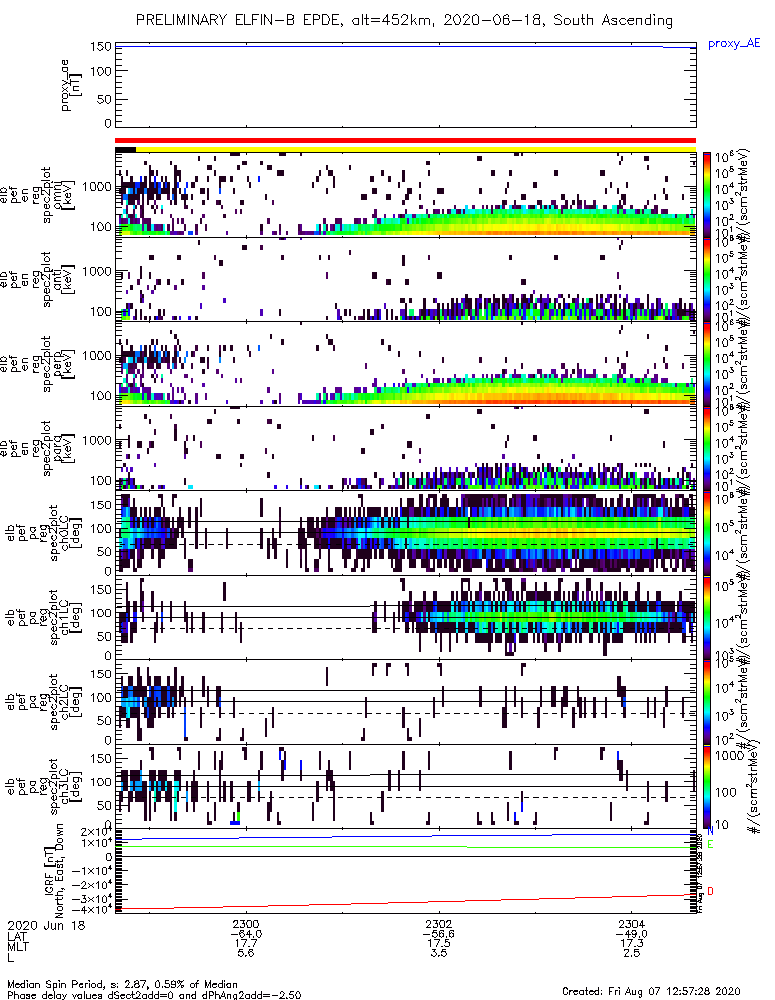Click the 2304 time axis label
The height and width of the screenshot is (1000, 775).
coord(631,924)
